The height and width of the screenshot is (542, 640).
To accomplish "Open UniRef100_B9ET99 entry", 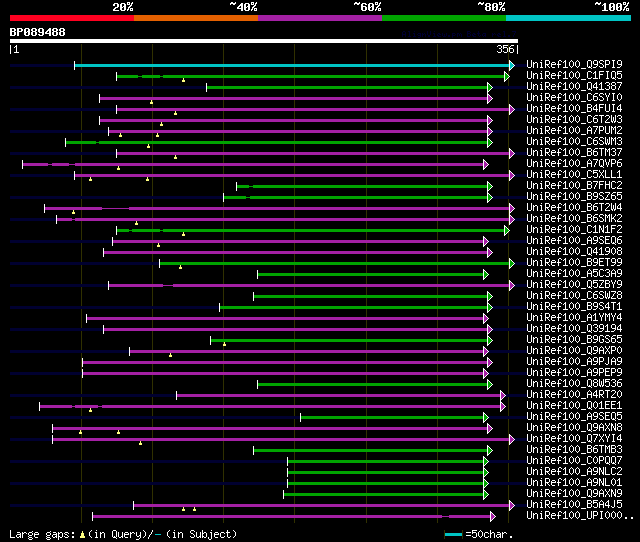I will click(574, 263).
